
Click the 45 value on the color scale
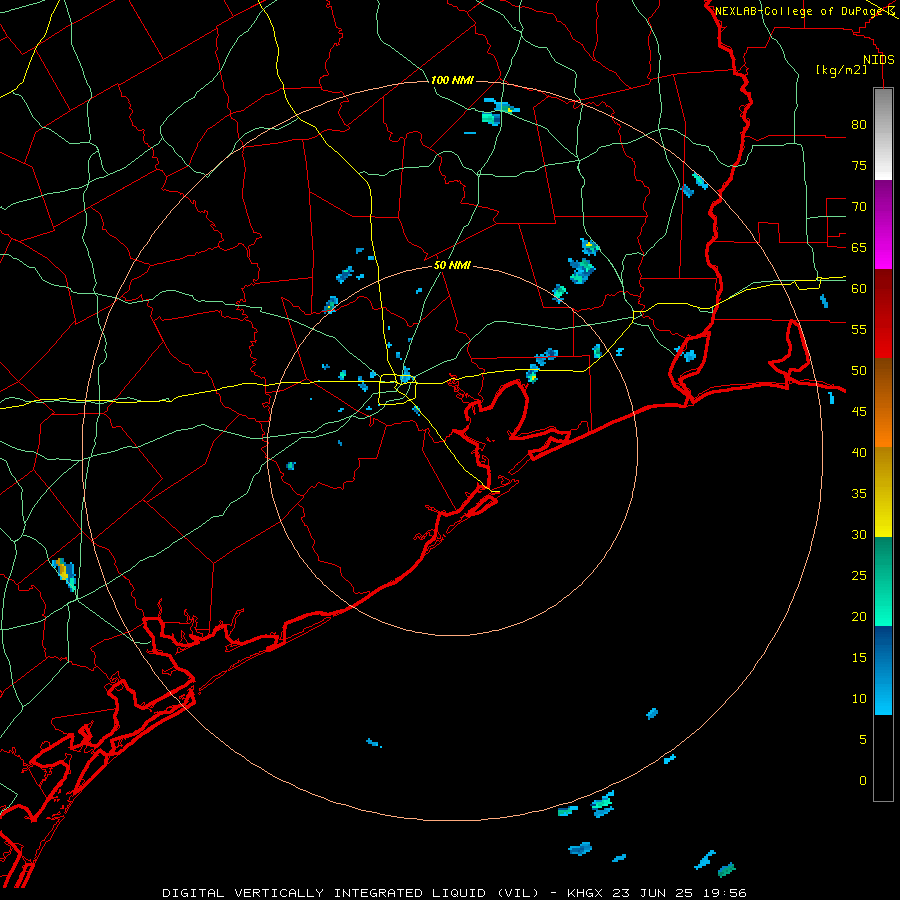859,412
